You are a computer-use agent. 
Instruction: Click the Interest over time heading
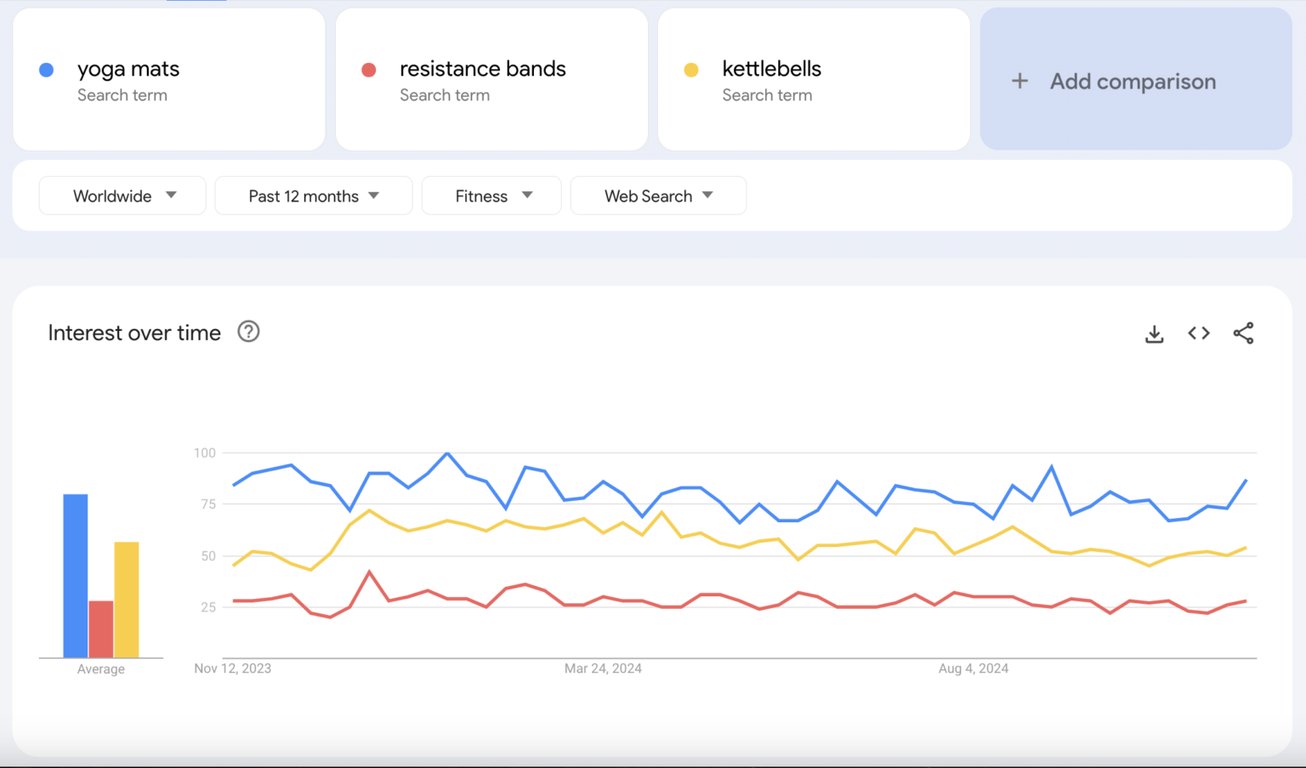134,332
